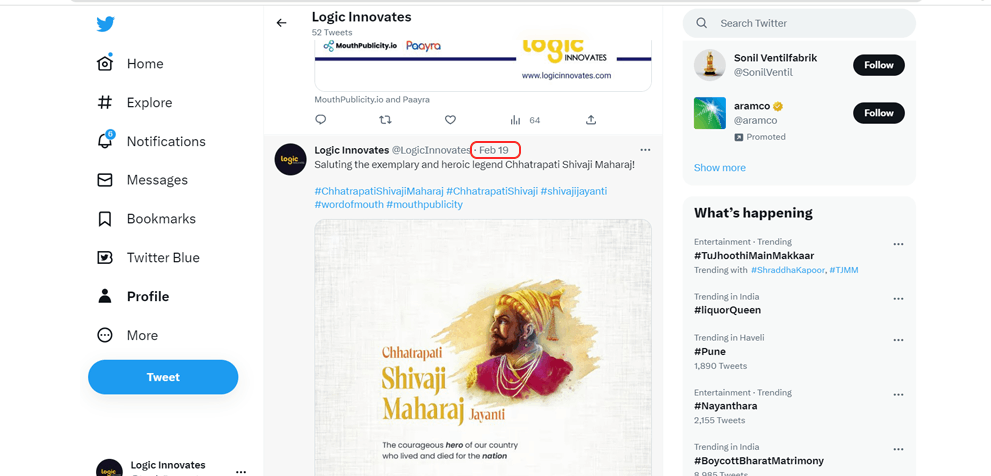Open options menu for #Pune trend
The height and width of the screenshot is (476, 991).
[898, 340]
